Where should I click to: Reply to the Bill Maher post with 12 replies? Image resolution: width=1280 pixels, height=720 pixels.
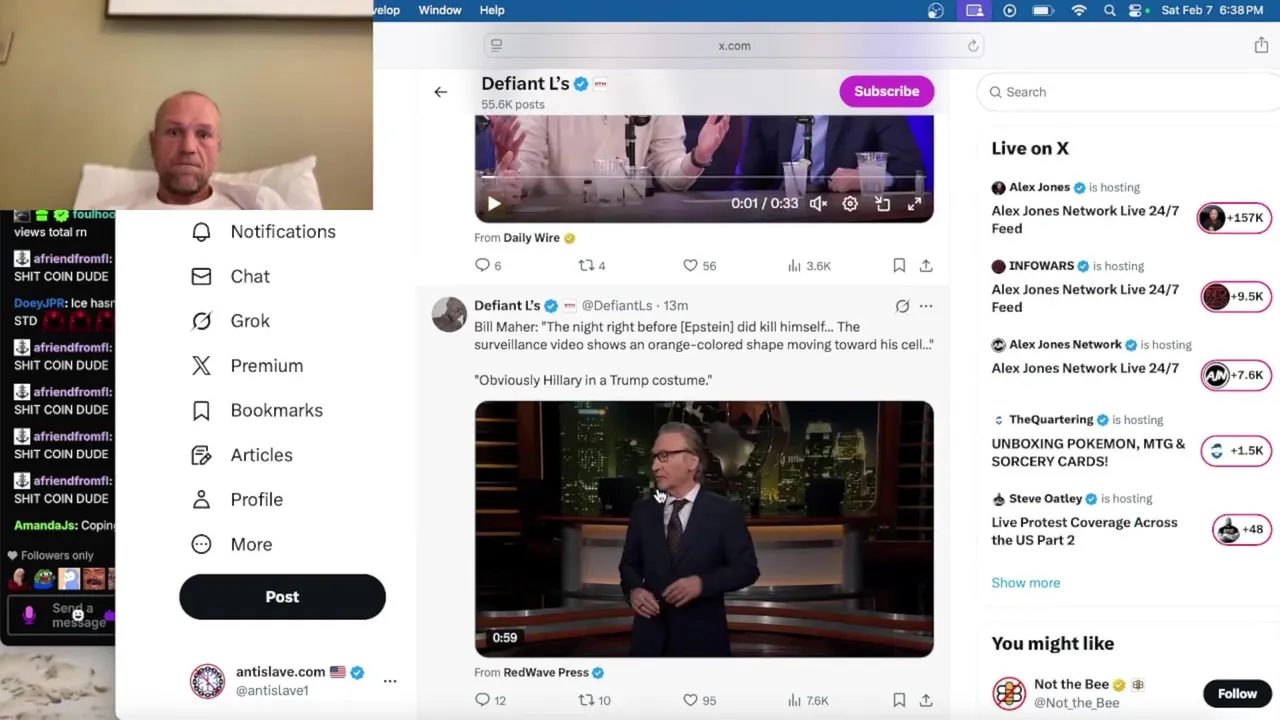tap(490, 700)
